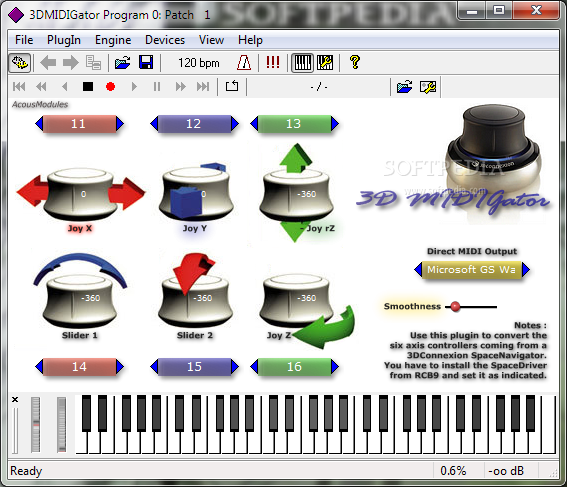
Task: Jump to start of the sequence
Action: click(x=19, y=87)
